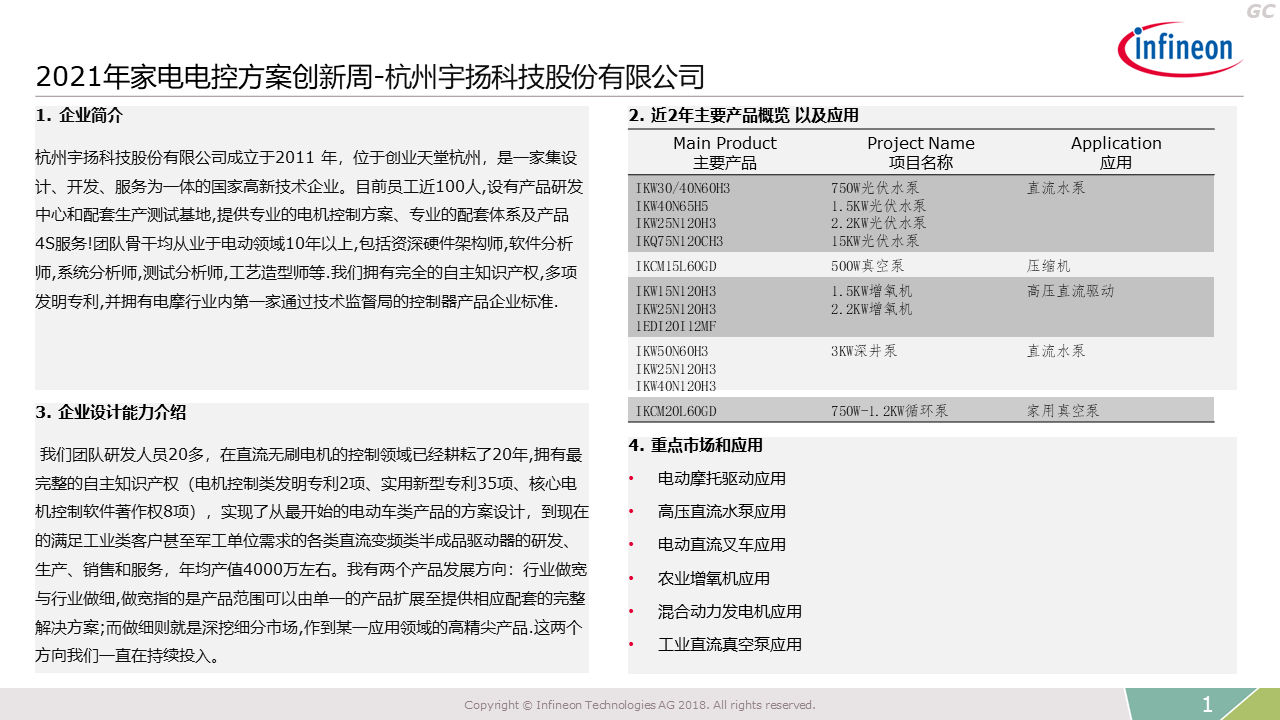
Task: Click the project cell 1.5KW增氧机
Action: coord(872,291)
